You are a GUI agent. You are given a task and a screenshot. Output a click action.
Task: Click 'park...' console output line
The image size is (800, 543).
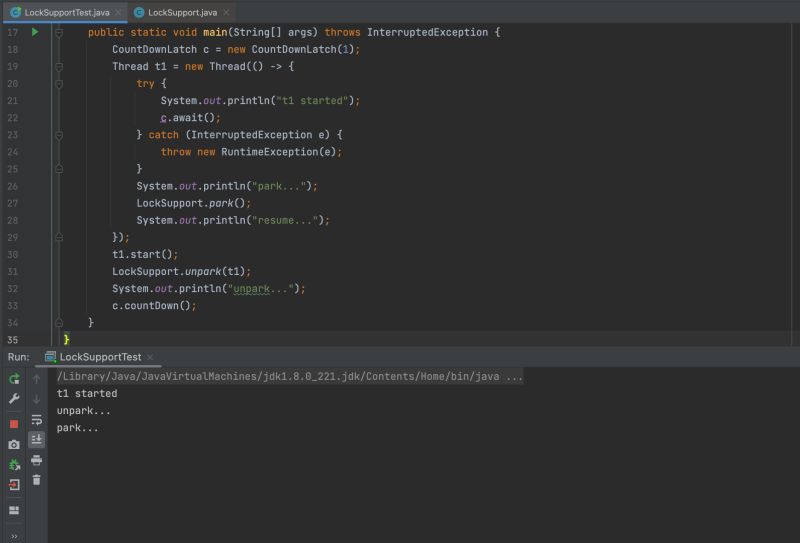click(77, 428)
